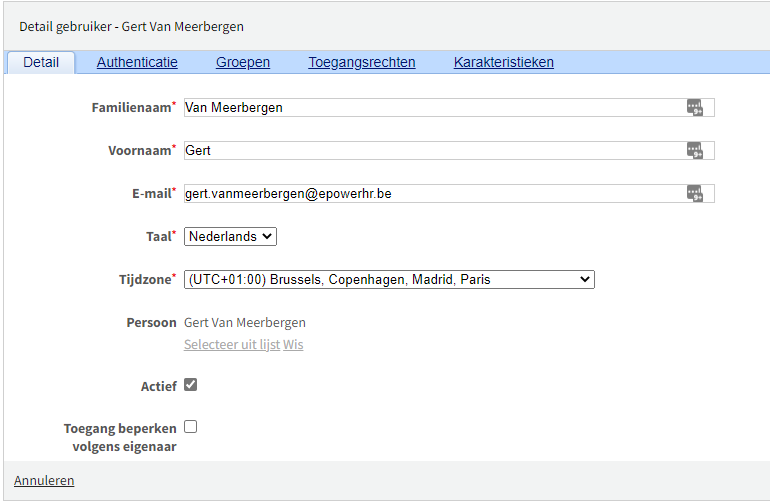The image size is (771, 501).
Task: Click the password manager icon in Voornaam field
Action: click(695, 150)
